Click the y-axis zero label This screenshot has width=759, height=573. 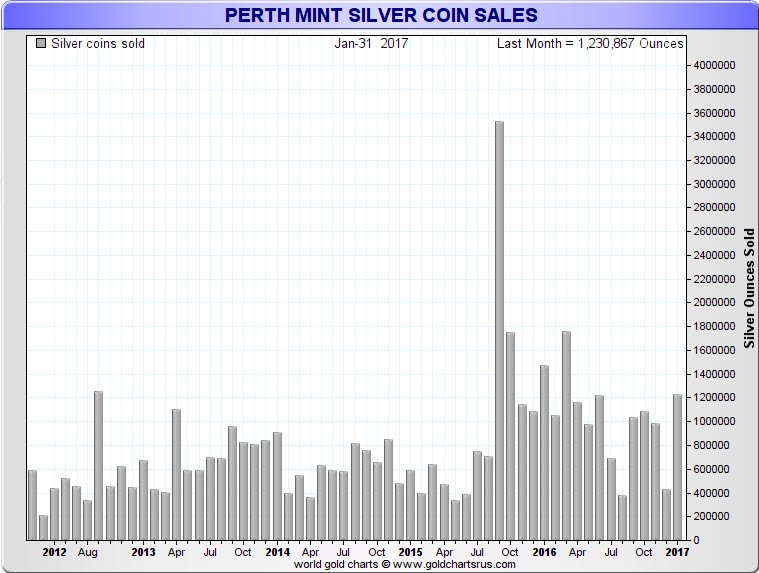(696, 540)
